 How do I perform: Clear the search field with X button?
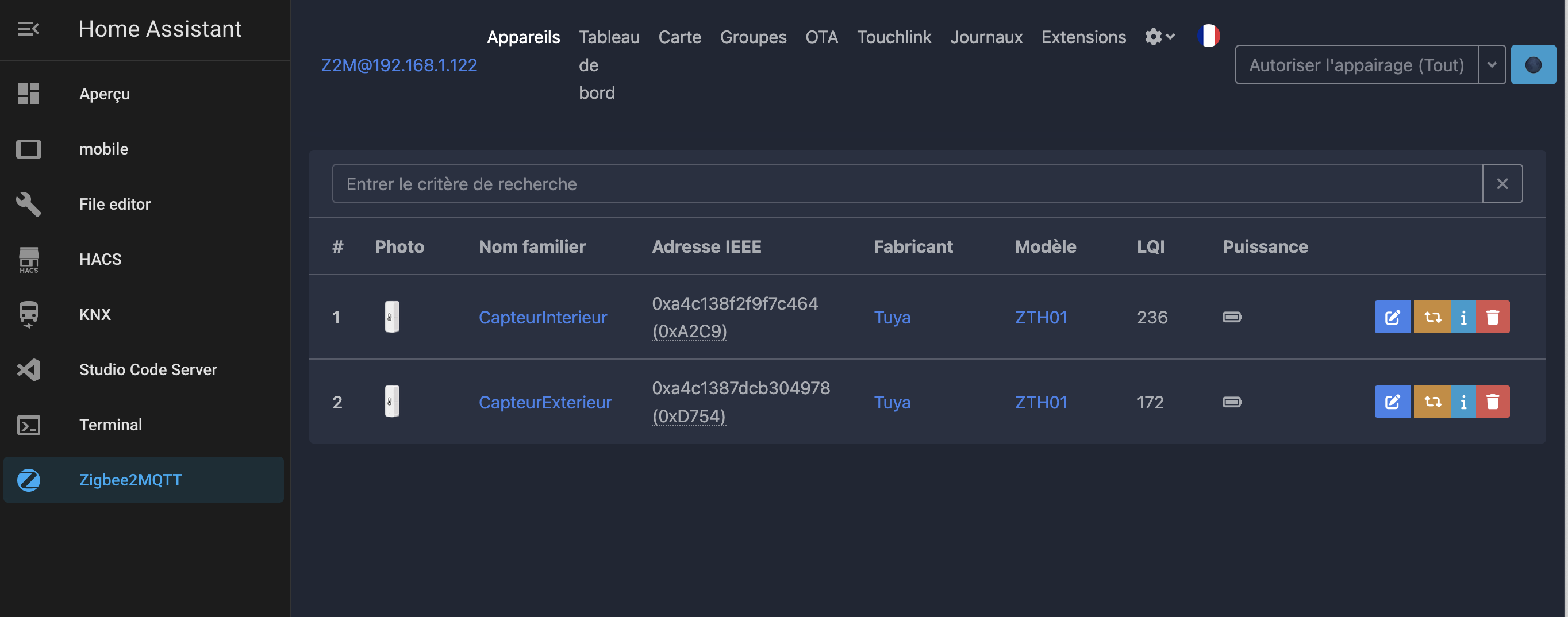tap(1502, 183)
